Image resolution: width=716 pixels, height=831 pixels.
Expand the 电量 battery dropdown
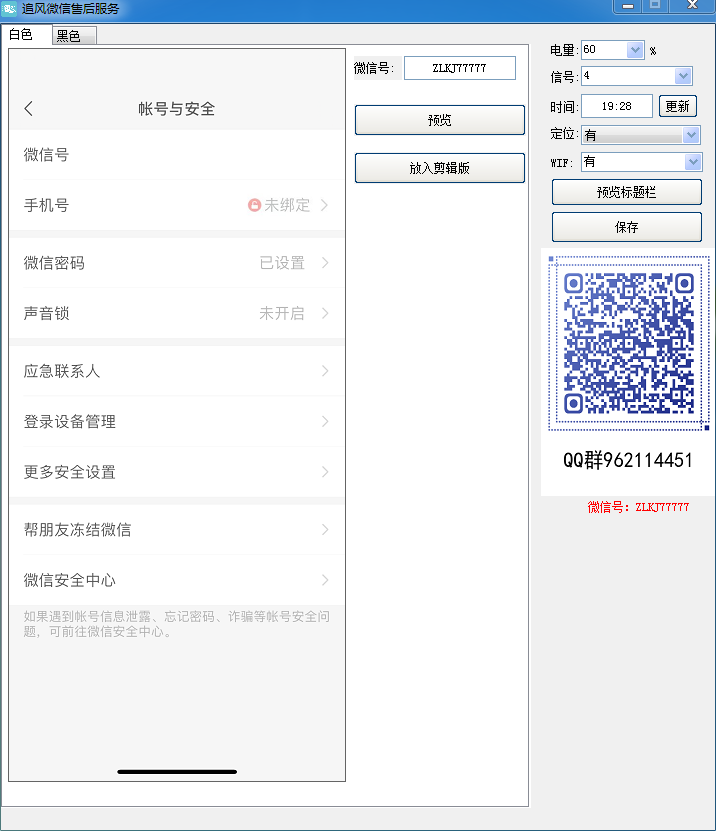click(635, 50)
